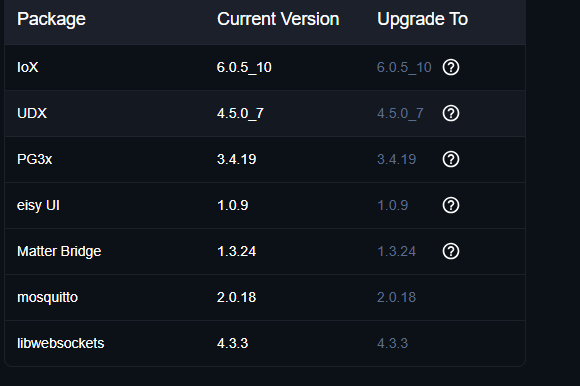Select the Matter Bridge package name
Screen dimensions: 580x386
click(59, 251)
